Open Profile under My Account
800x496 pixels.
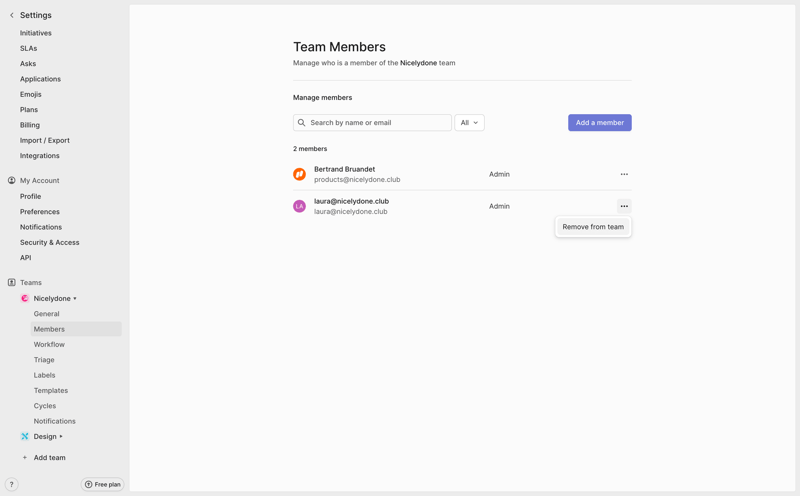31,196
